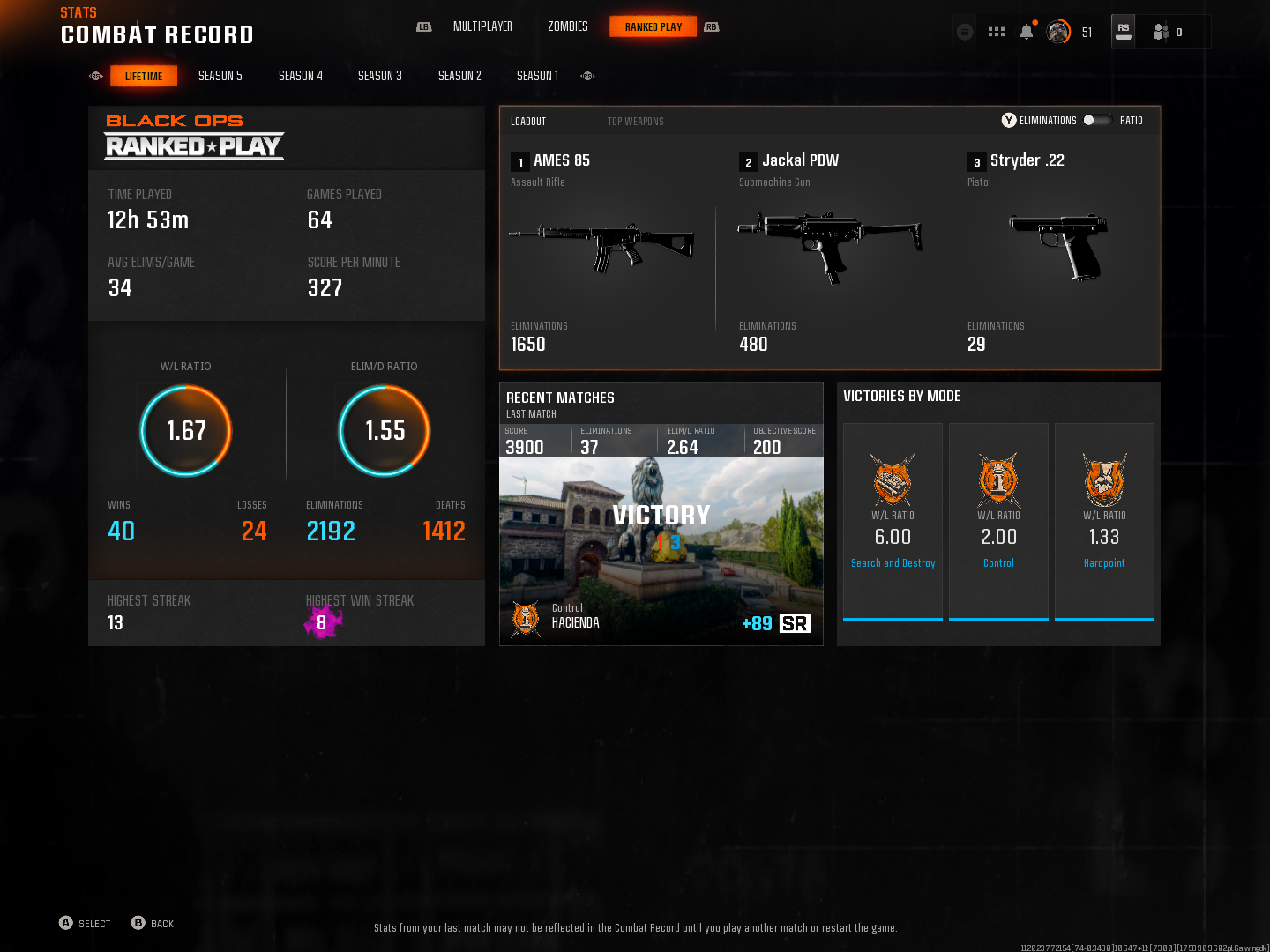Click the Highest Win Streak value 8

[322, 623]
